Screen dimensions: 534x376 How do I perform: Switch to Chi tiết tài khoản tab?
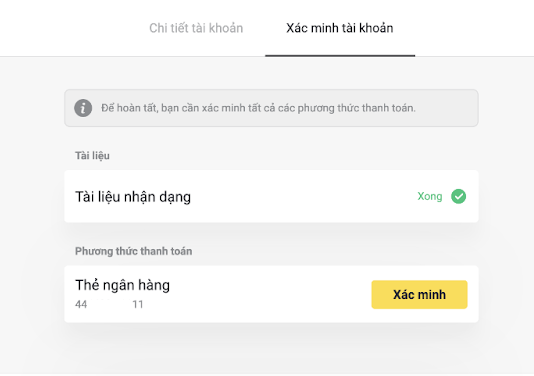[196, 28]
